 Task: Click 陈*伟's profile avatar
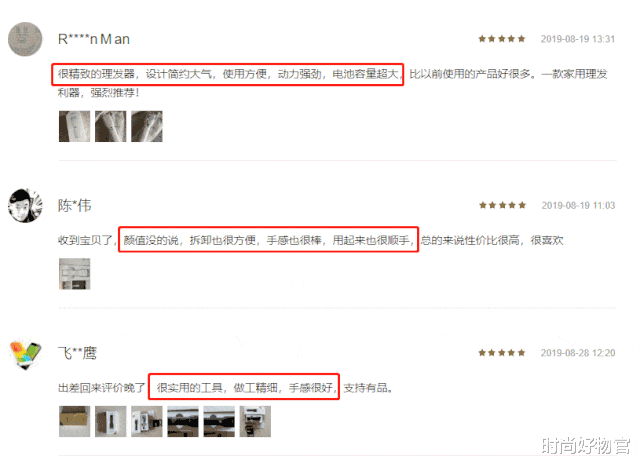25,205
